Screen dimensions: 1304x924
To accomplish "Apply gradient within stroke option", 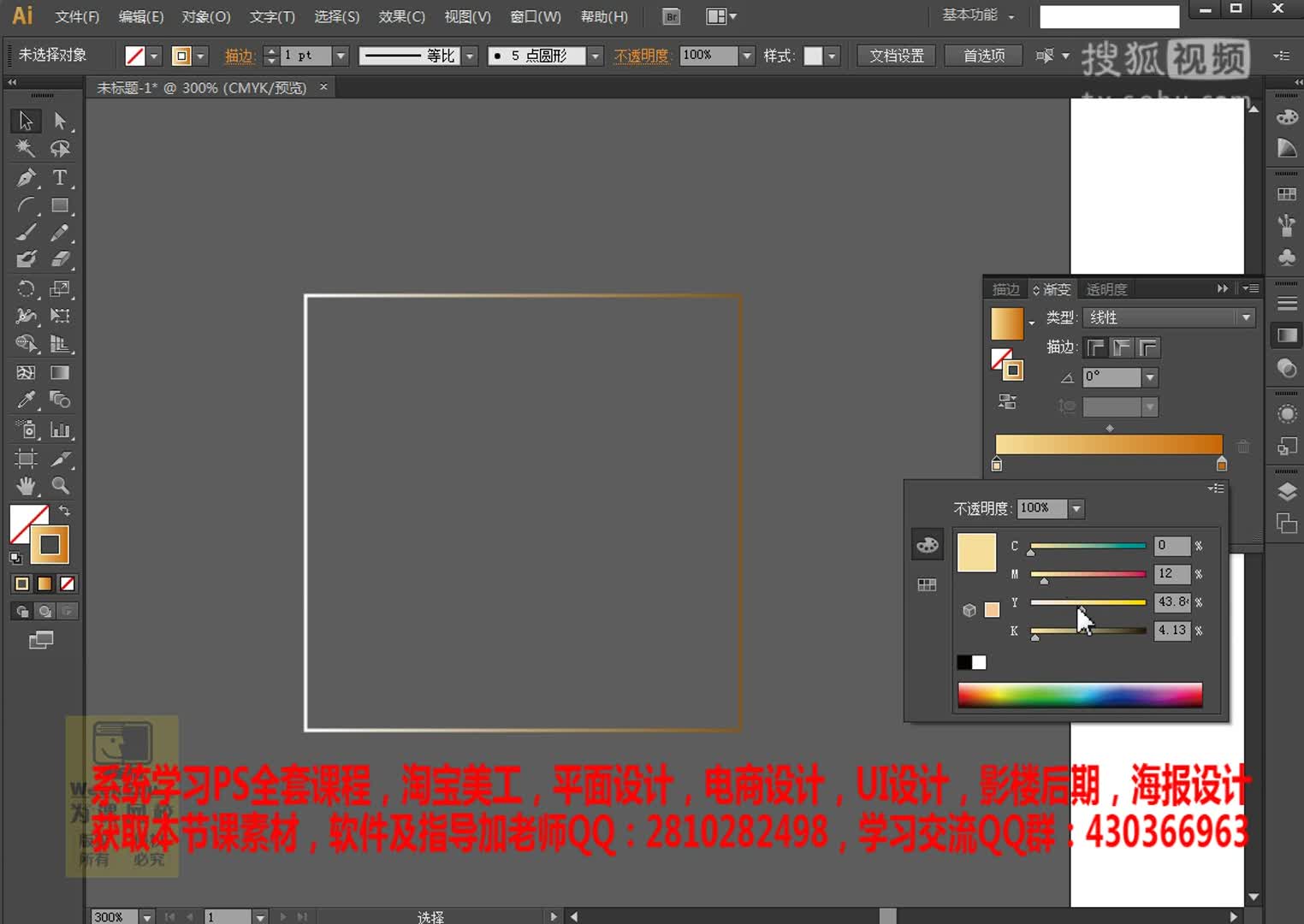I will [1095, 347].
